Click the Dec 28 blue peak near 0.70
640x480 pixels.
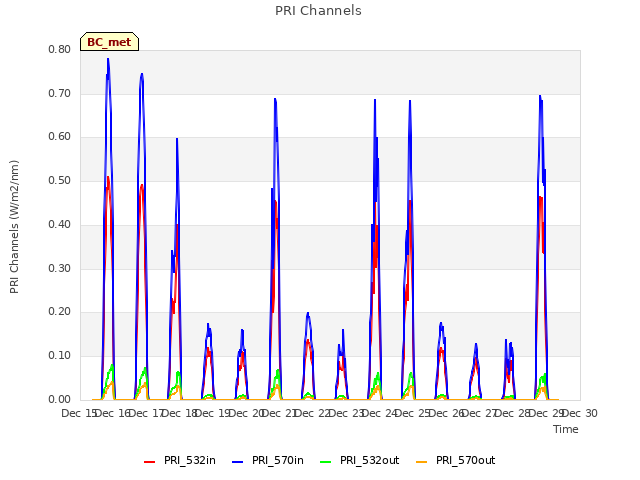point(540,96)
